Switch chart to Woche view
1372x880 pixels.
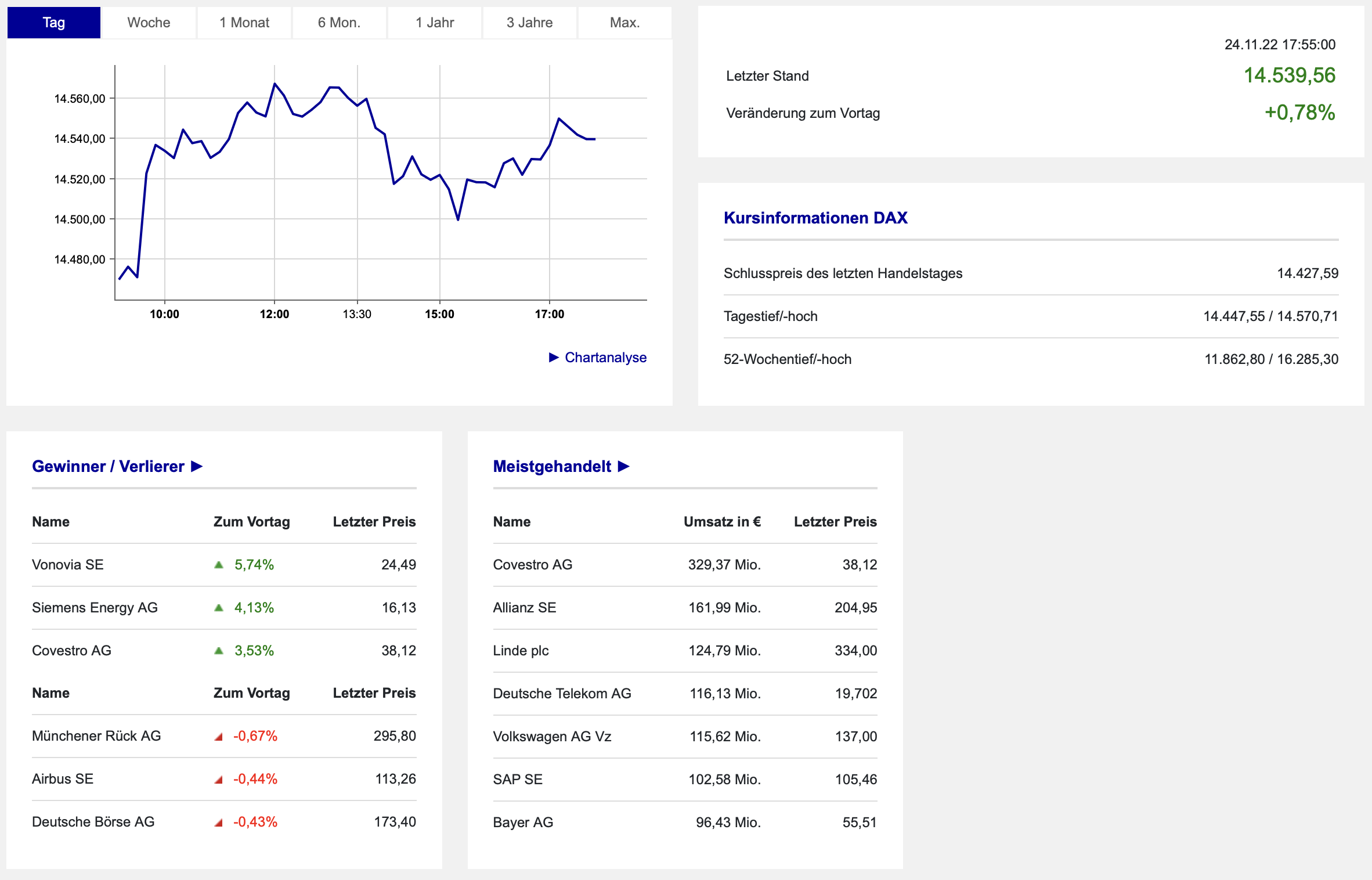[149, 23]
